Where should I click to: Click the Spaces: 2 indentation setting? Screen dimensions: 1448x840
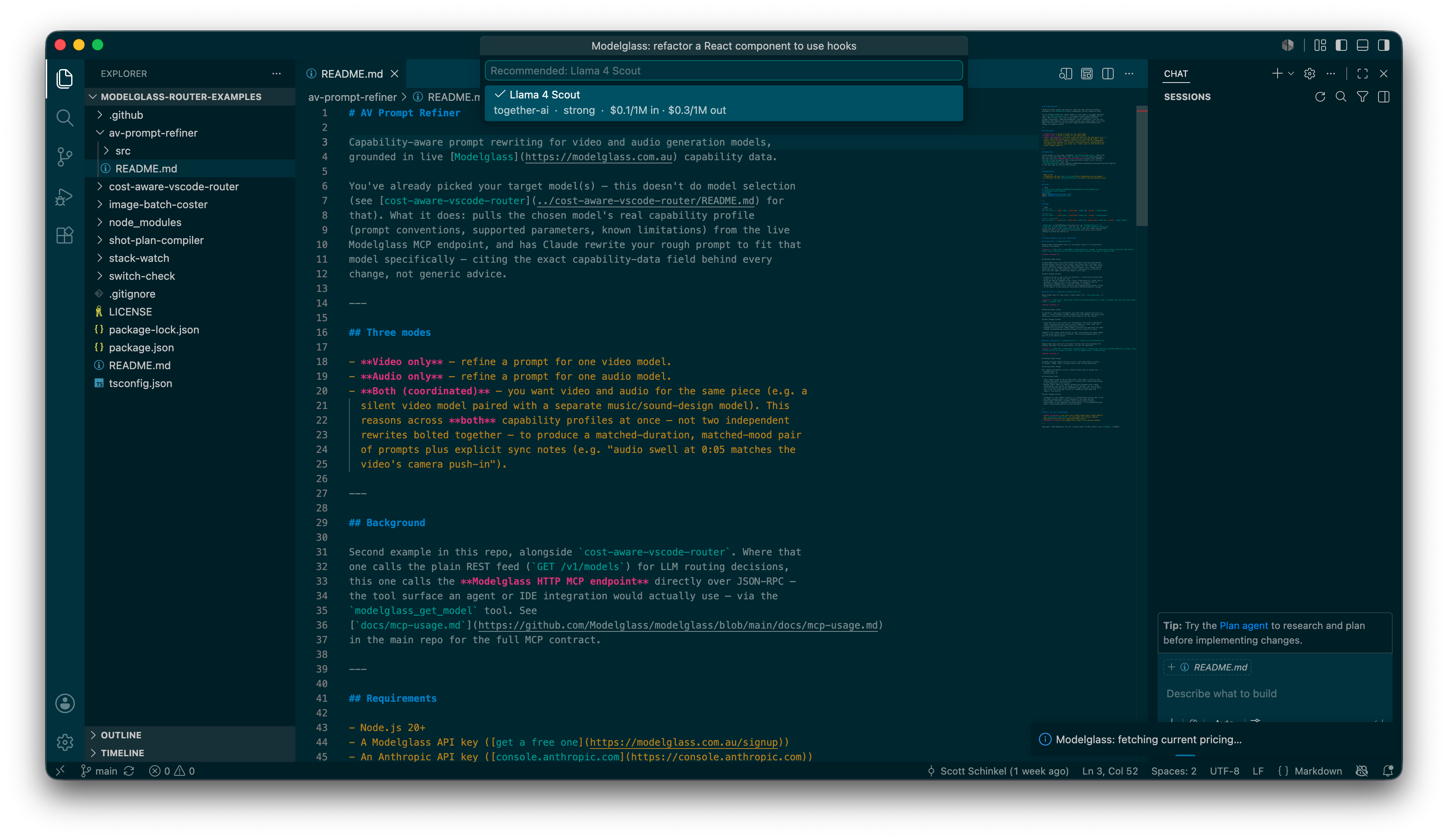(1173, 771)
